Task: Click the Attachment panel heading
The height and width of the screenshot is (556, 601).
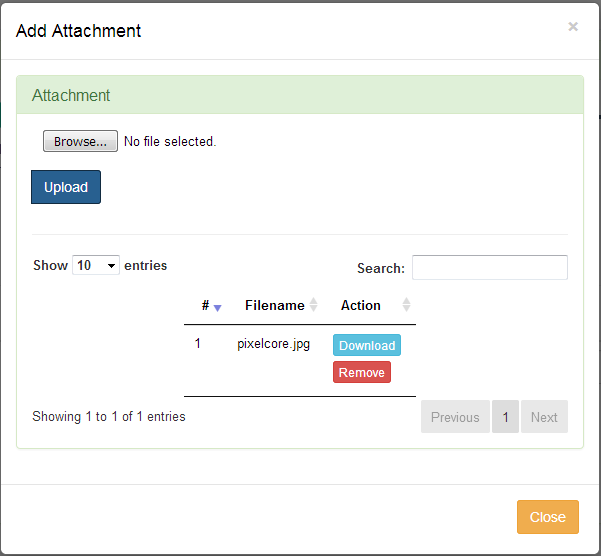Action: 71,95
